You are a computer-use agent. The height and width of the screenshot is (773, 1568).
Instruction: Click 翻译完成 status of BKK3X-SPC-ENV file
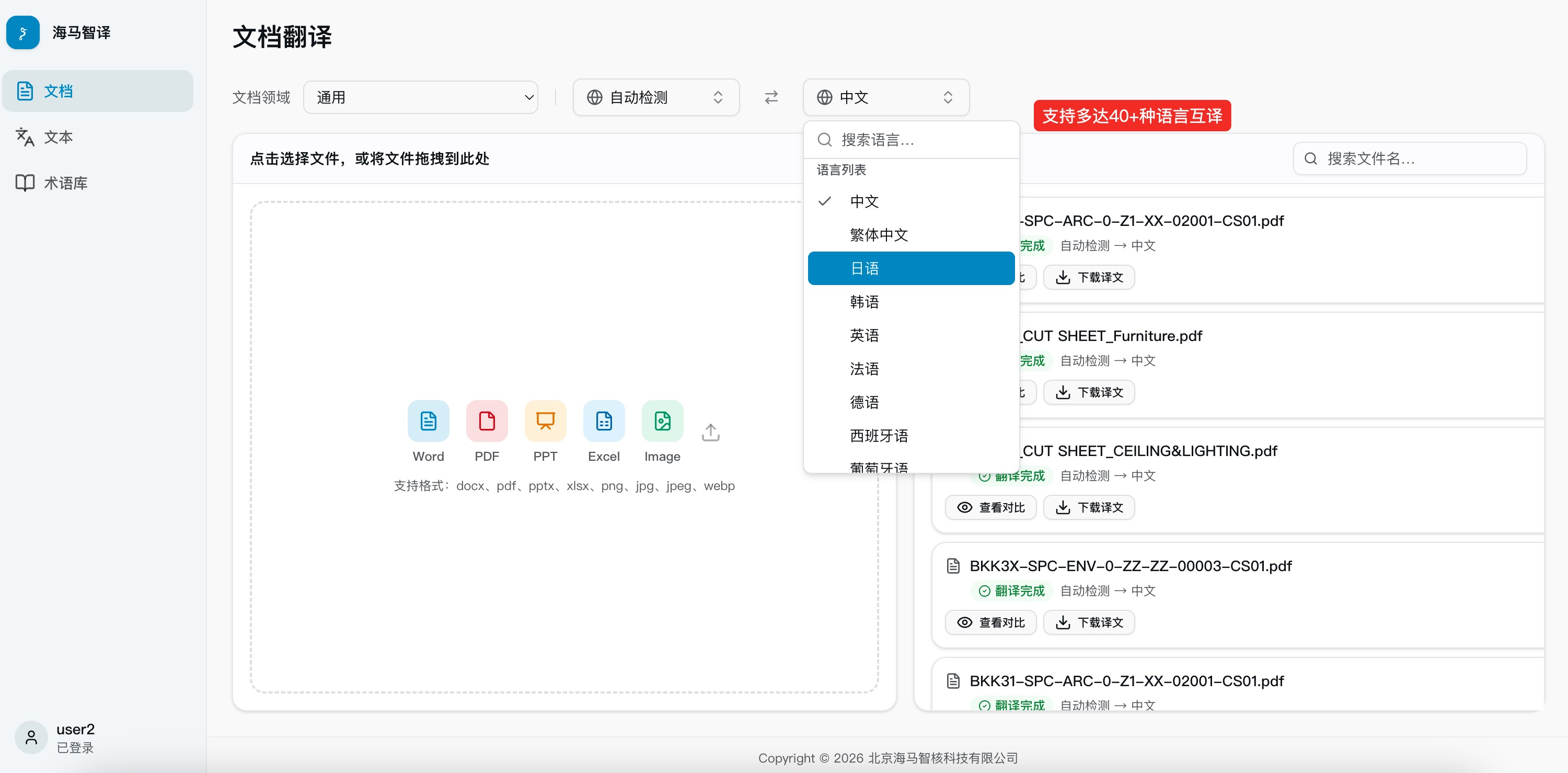coord(1012,592)
